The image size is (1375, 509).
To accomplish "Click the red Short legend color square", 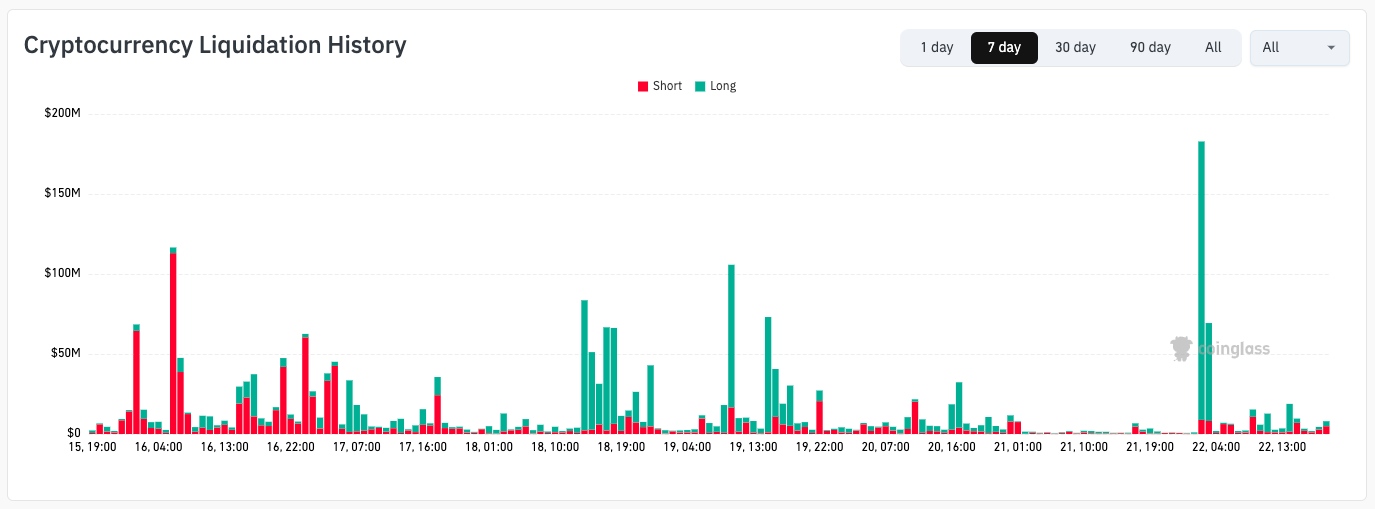I will 643,86.
